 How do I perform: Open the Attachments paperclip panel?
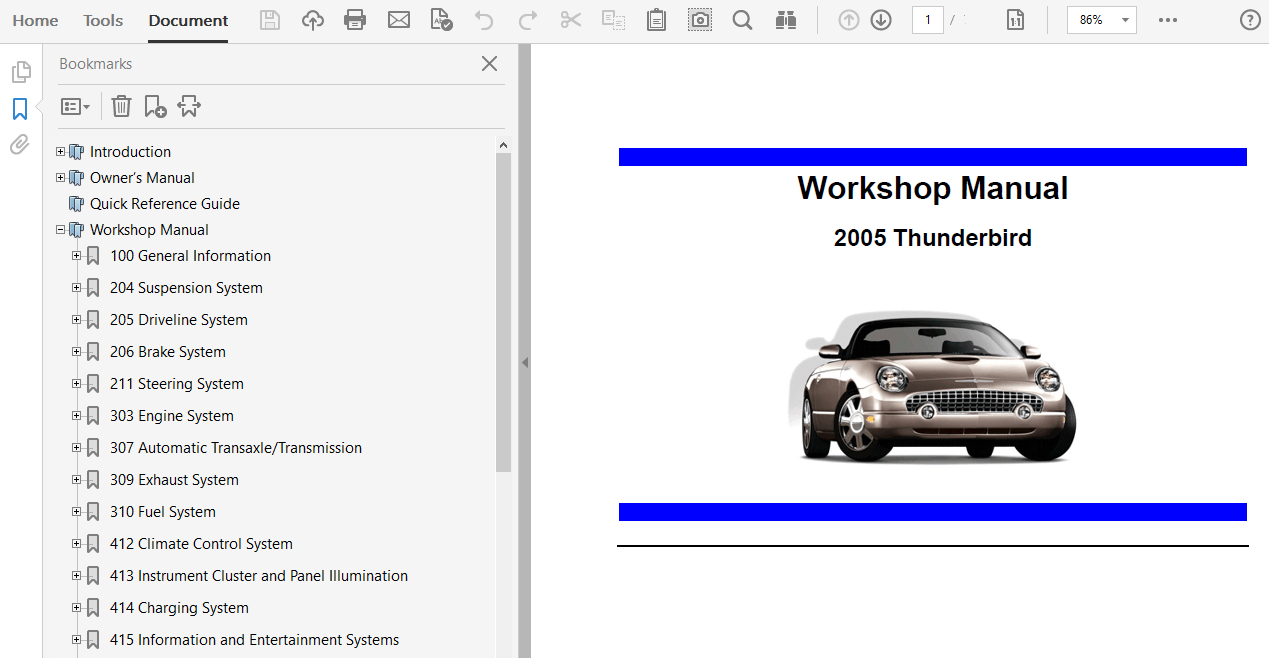coord(20,146)
